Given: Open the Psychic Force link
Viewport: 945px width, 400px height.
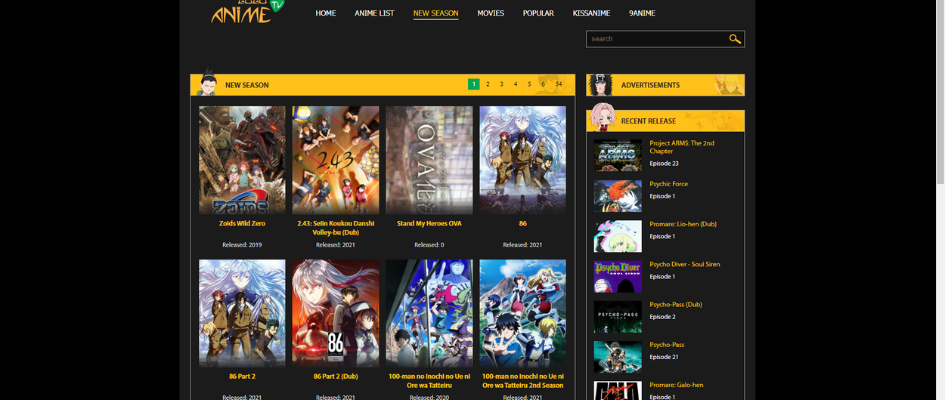Looking at the screenshot, I should [668, 184].
